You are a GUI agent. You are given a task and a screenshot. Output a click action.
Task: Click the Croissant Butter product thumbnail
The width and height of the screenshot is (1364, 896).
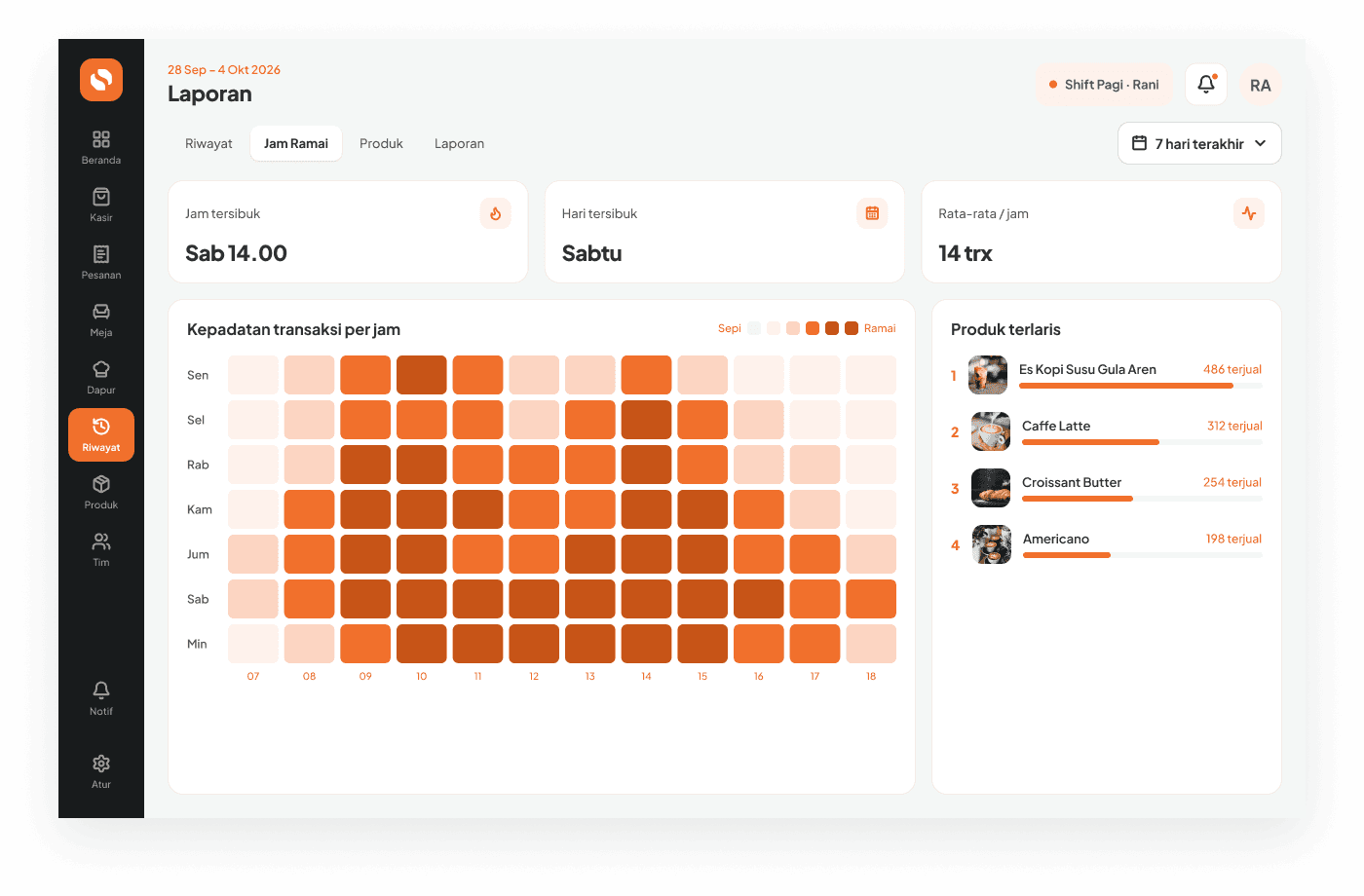[991, 488]
